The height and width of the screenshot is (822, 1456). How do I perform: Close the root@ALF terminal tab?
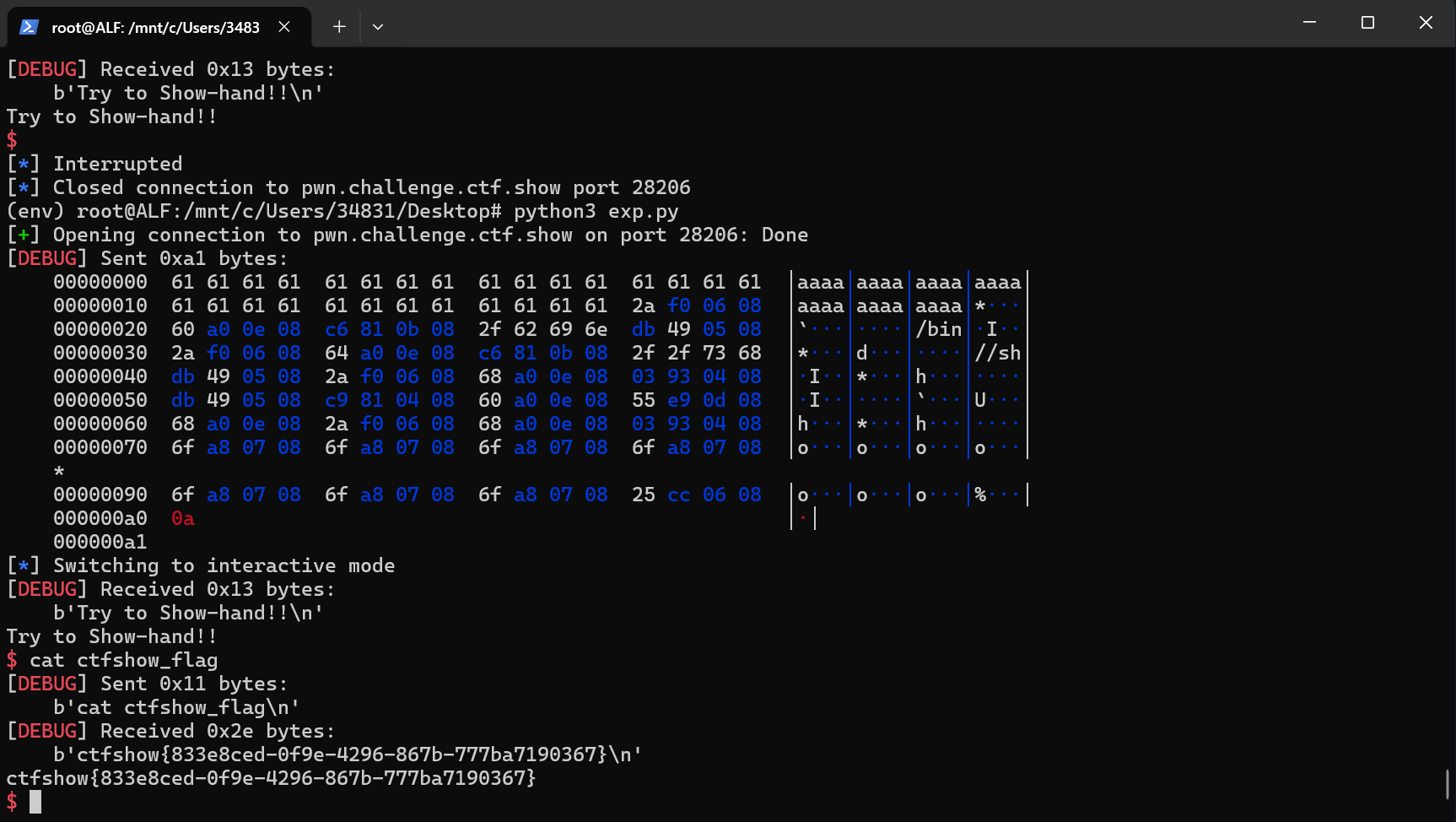[x=284, y=27]
